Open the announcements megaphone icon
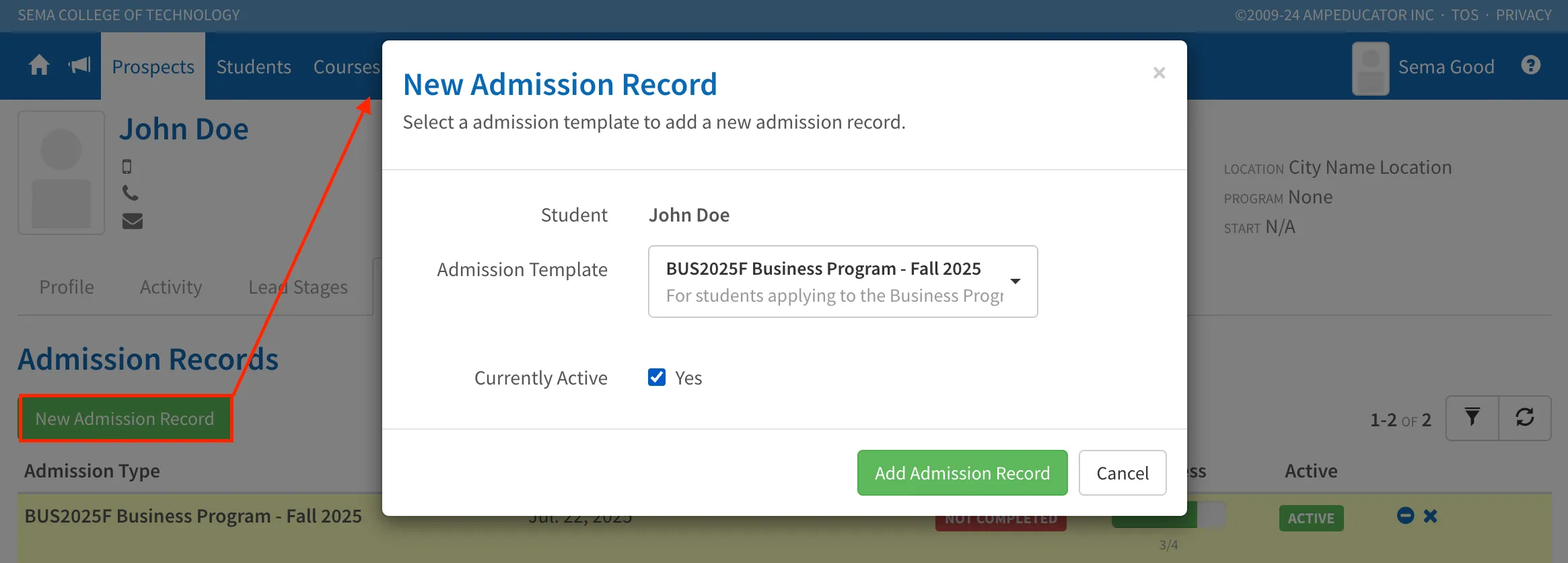 pyautogui.click(x=79, y=65)
